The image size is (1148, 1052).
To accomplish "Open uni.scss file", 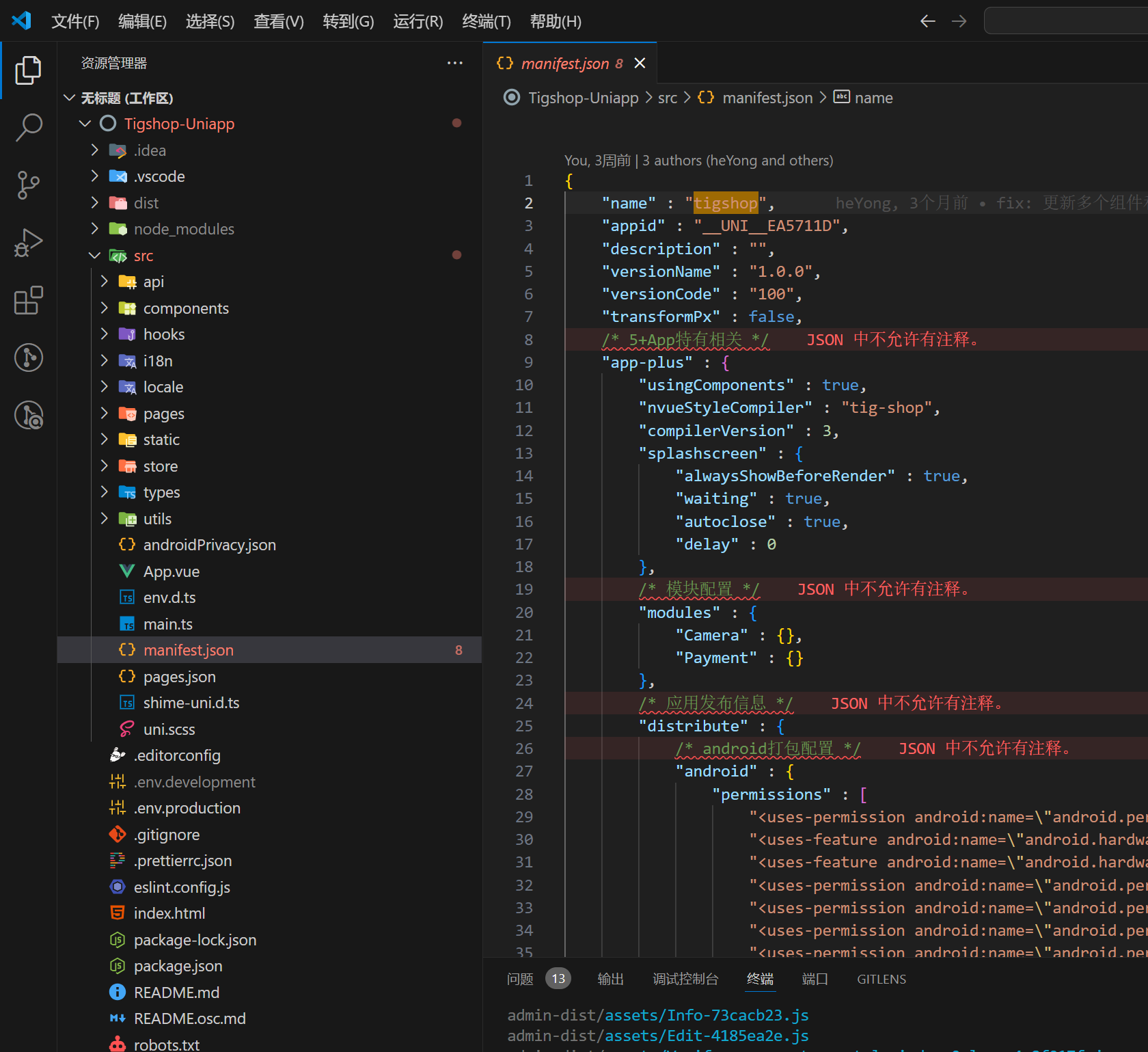I will click(269, 729).
